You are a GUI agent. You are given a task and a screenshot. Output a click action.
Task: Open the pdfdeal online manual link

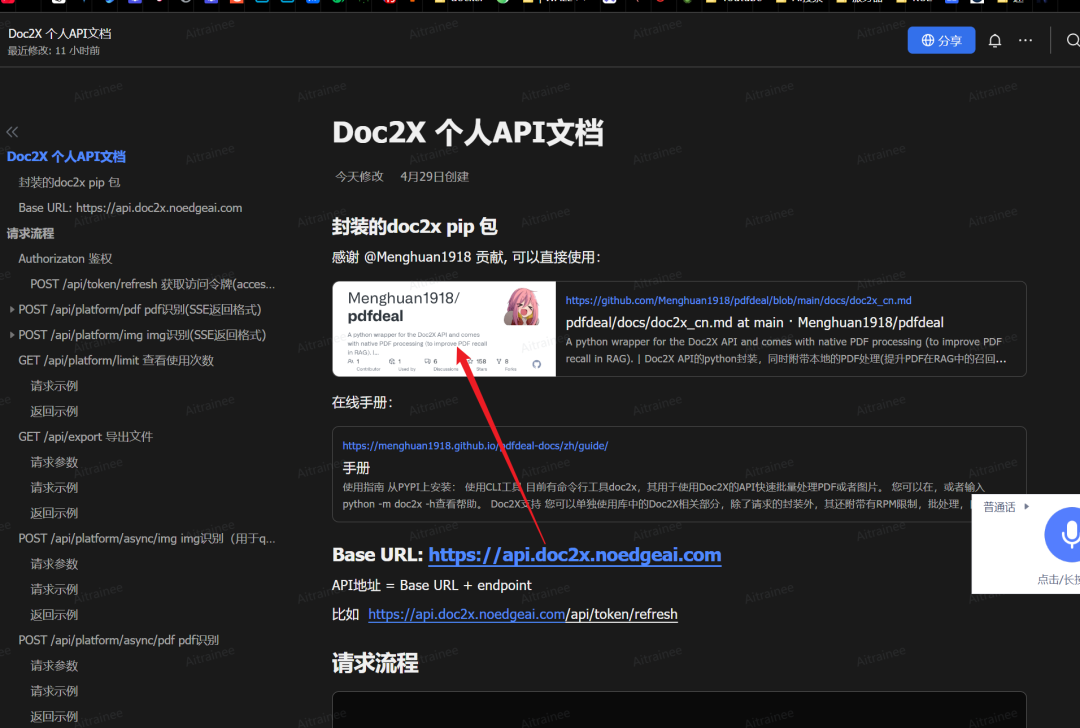pos(475,445)
